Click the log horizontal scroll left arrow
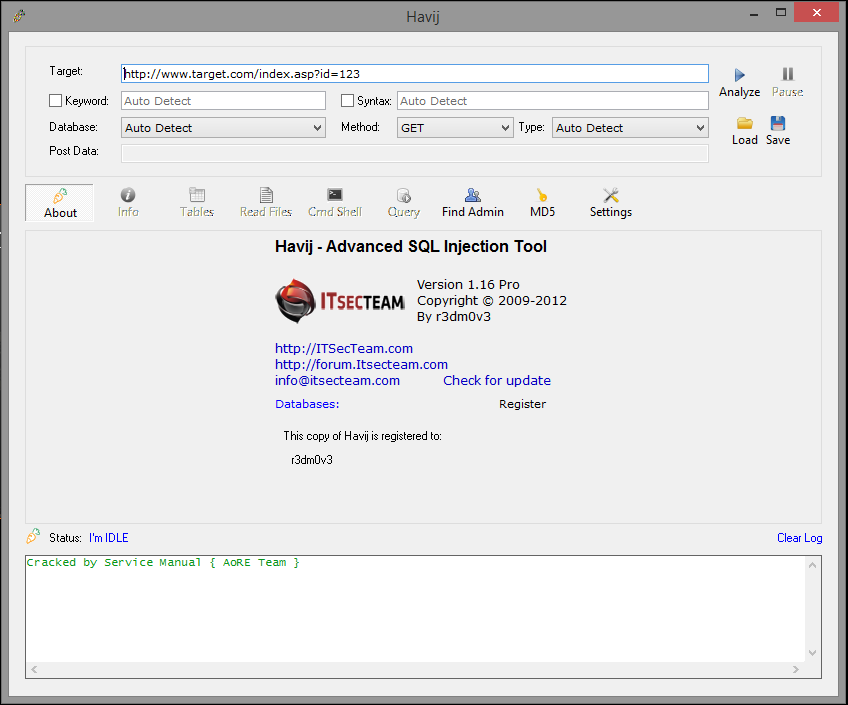848x705 pixels. pos(34,669)
